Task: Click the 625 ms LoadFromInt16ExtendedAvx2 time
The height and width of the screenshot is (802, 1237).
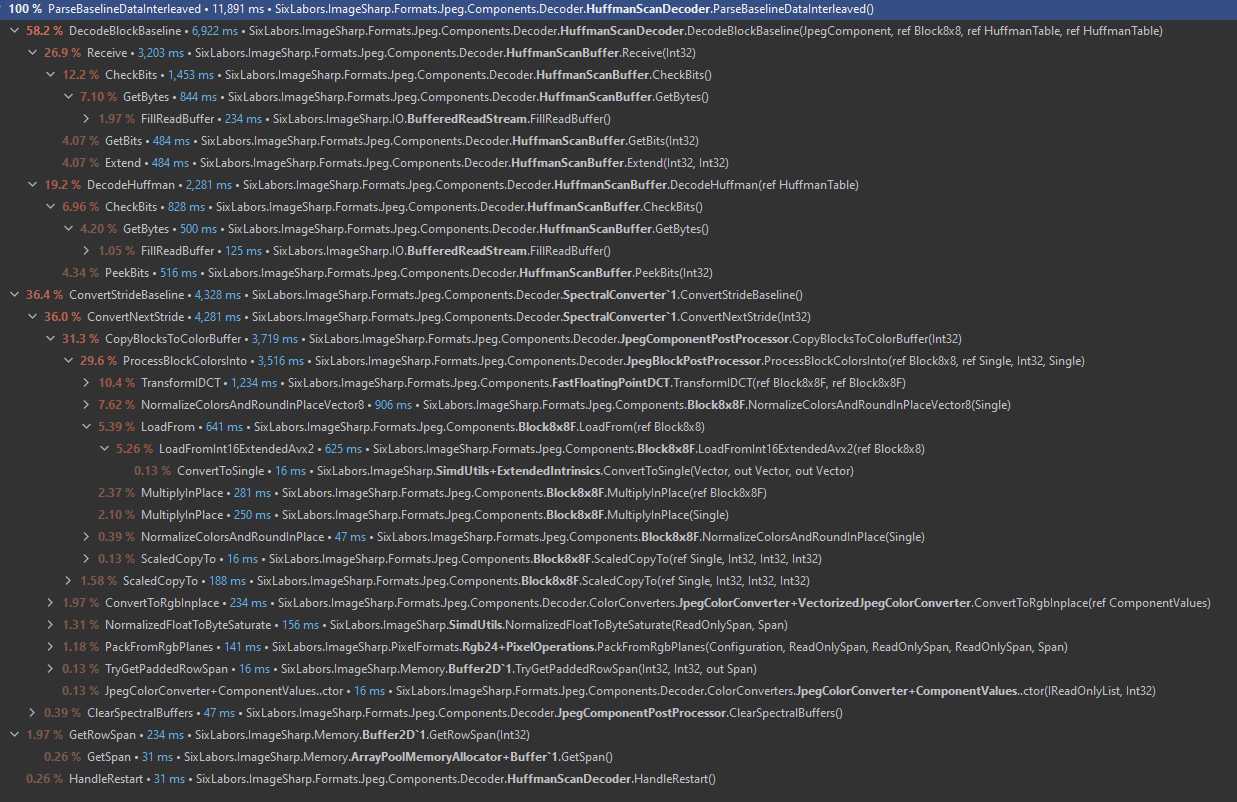Action: [x=343, y=449]
